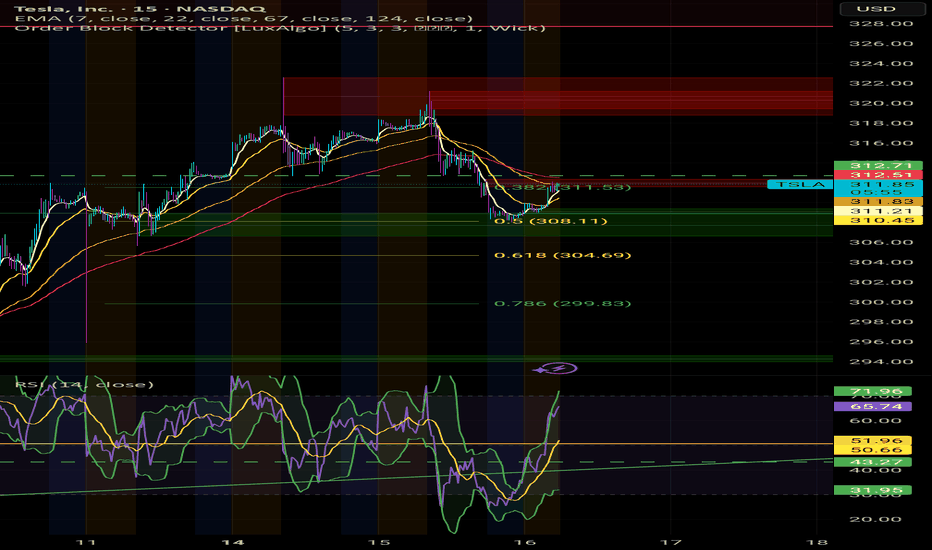Click the yellow 51.96 RSI label
Viewport: 932px width, 550px height.
pos(873,441)
